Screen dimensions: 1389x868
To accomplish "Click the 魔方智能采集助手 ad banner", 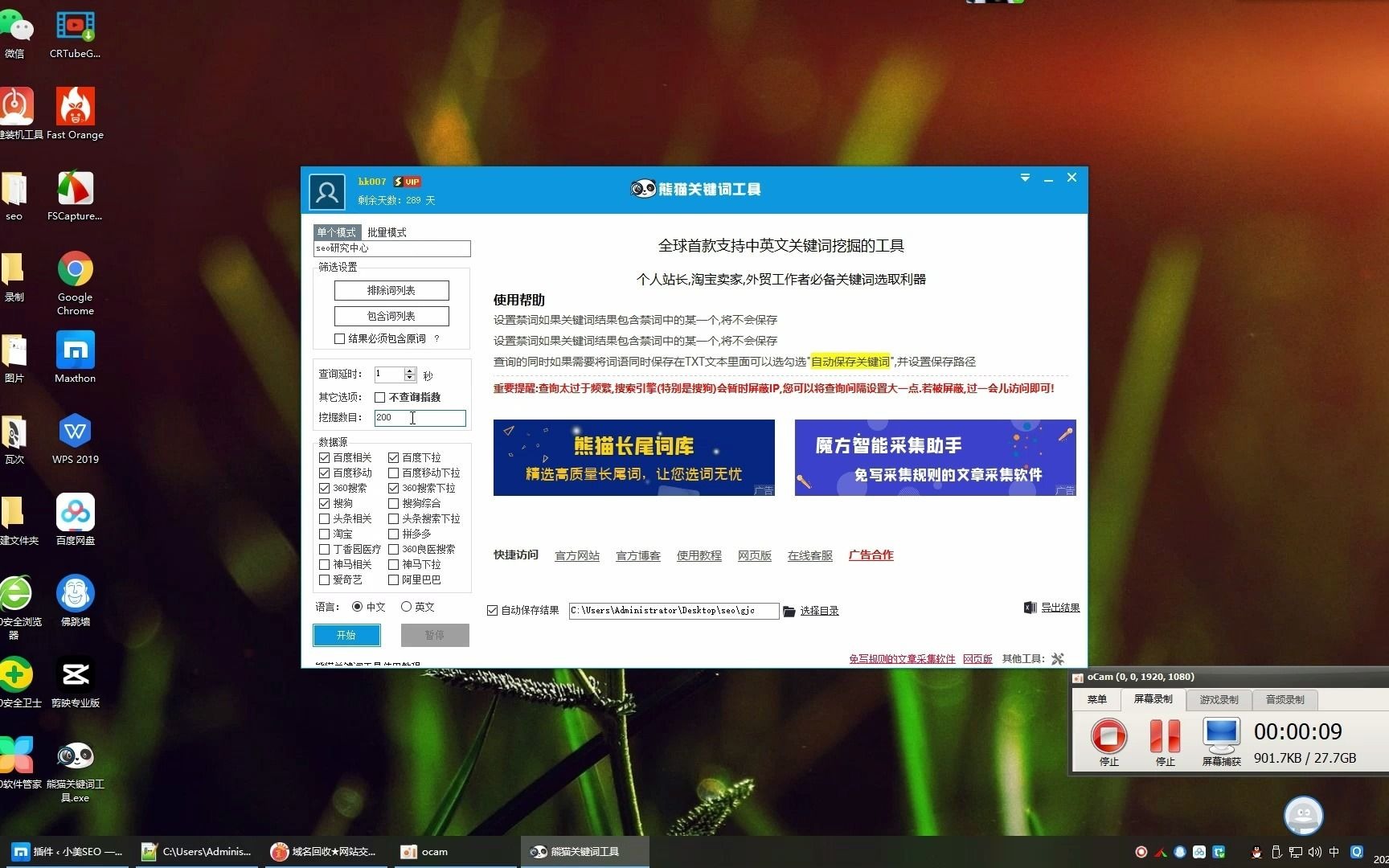I will tap(936, 457).
